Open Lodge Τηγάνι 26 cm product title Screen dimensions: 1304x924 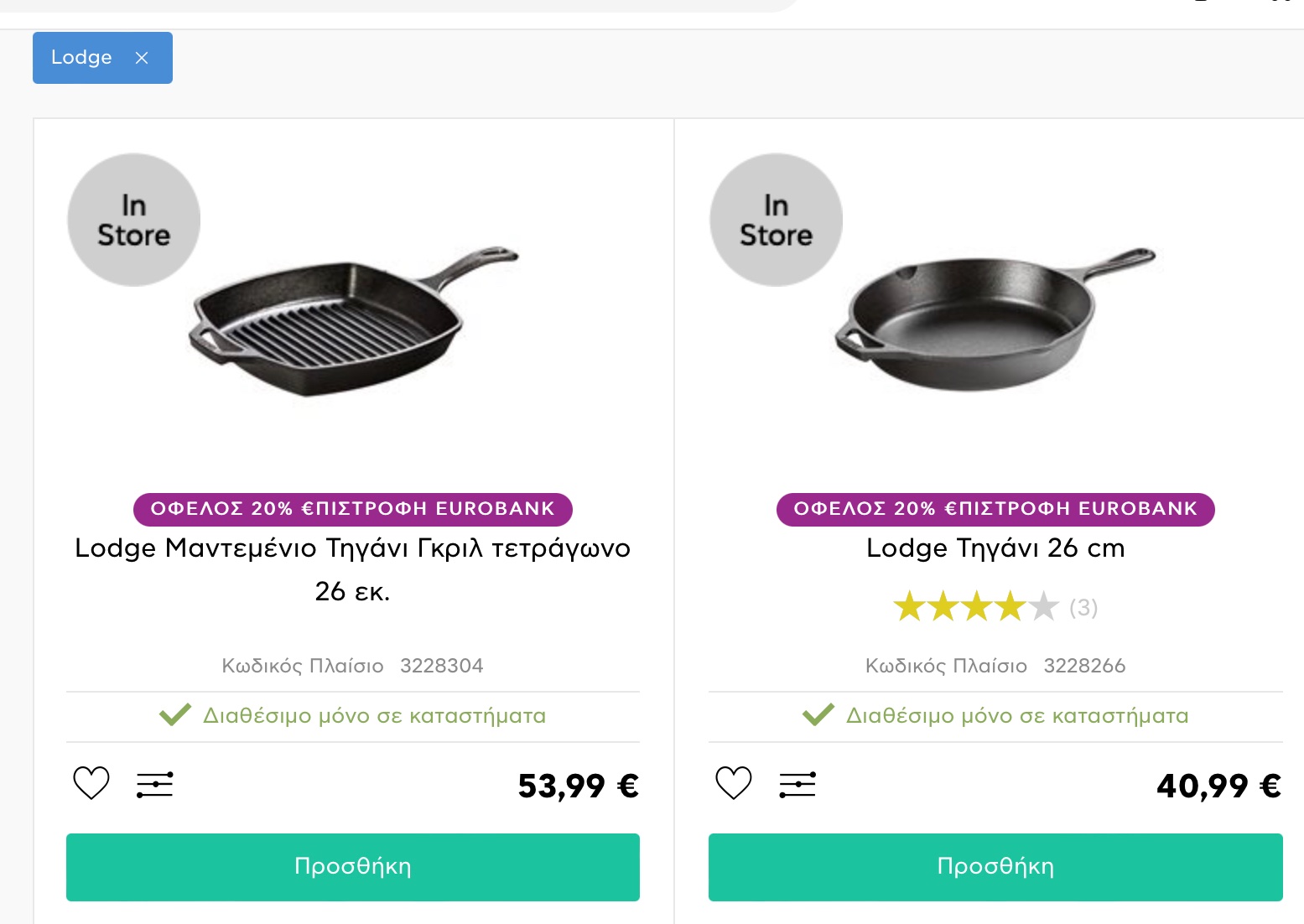995,548
